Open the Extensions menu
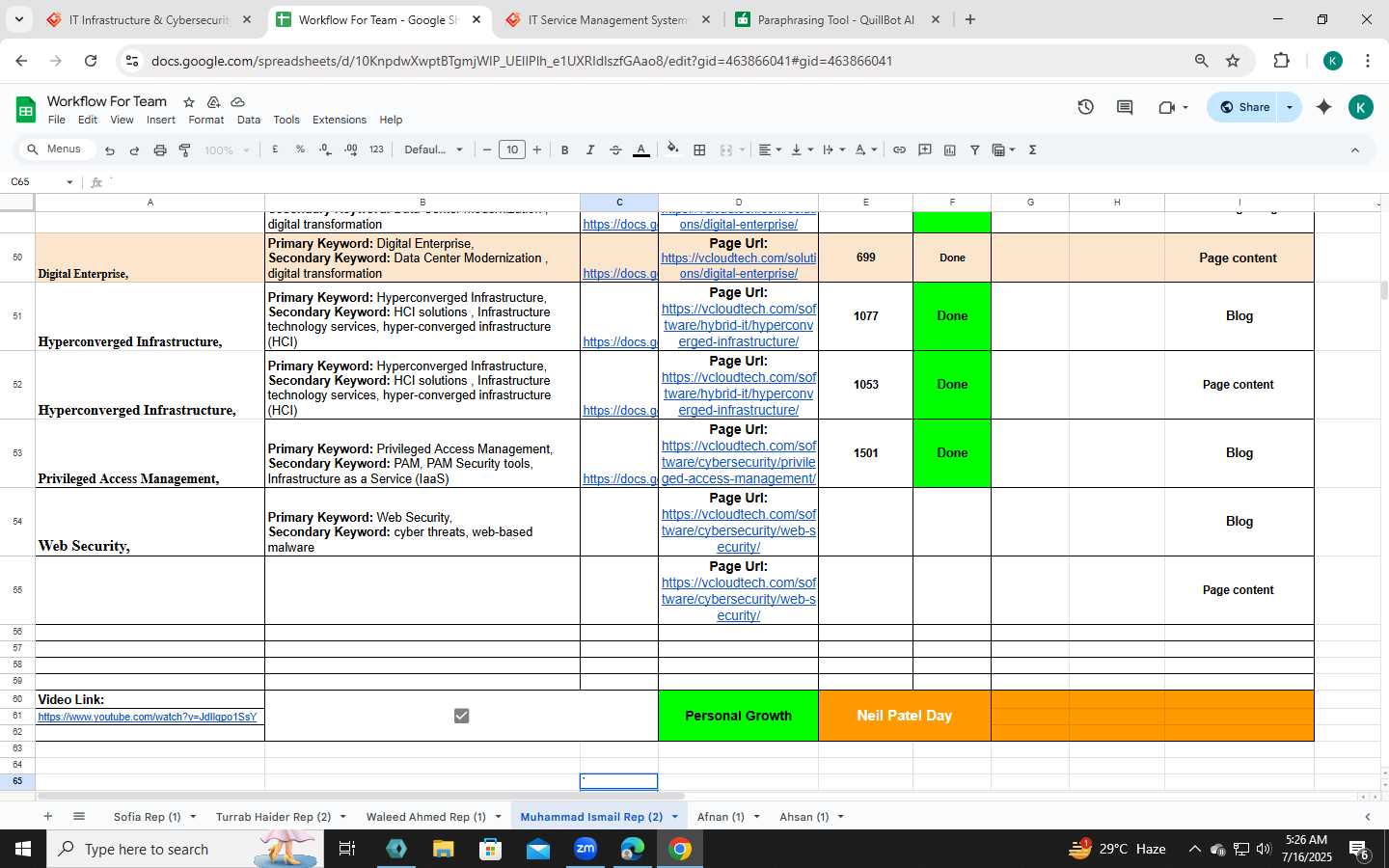 [x=340, y=120]
